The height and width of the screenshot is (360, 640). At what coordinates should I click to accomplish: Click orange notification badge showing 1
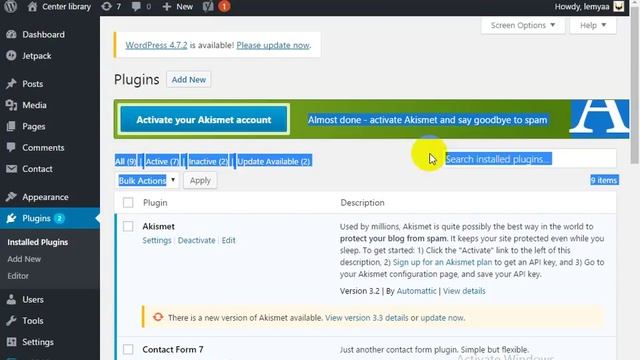(224, 7)
